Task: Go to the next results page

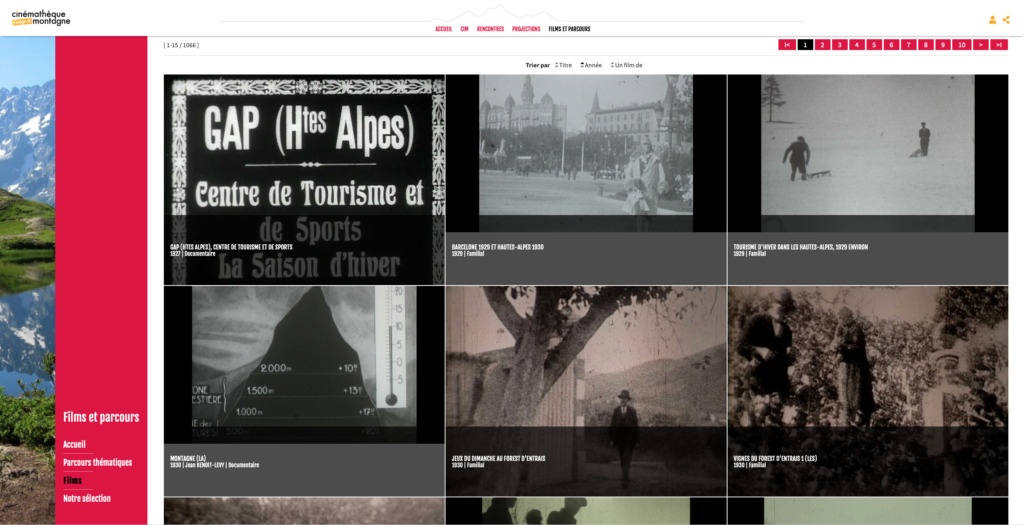Action: 980,44
